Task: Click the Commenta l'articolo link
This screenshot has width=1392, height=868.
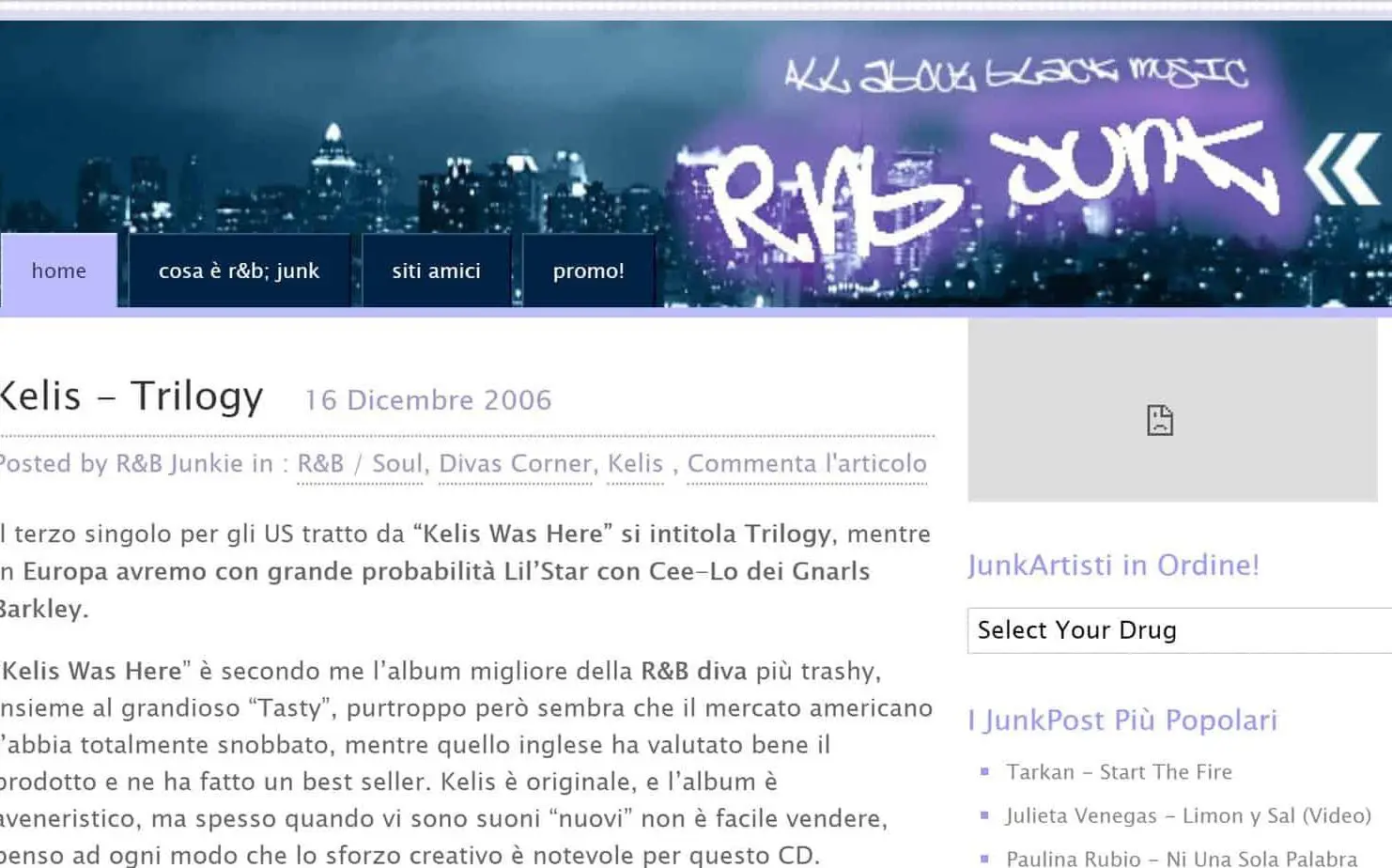Action: (x=807, y=464)
